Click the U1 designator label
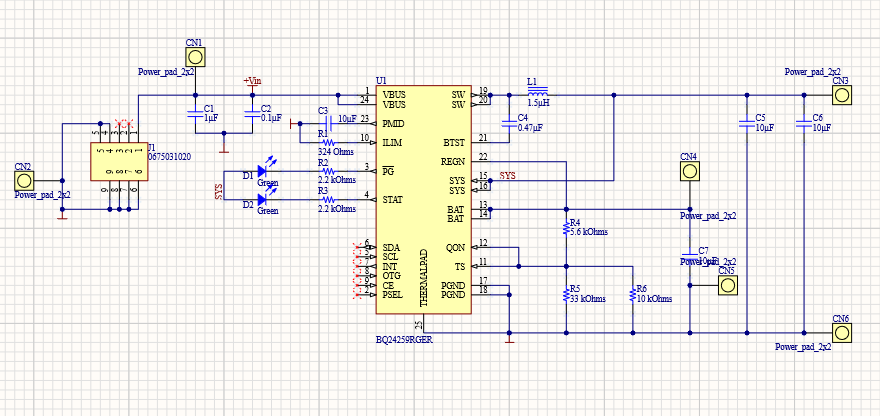Image resolution: width=880 pixels, height=416 pixels. pyautogui.click(x=381, y=80)
